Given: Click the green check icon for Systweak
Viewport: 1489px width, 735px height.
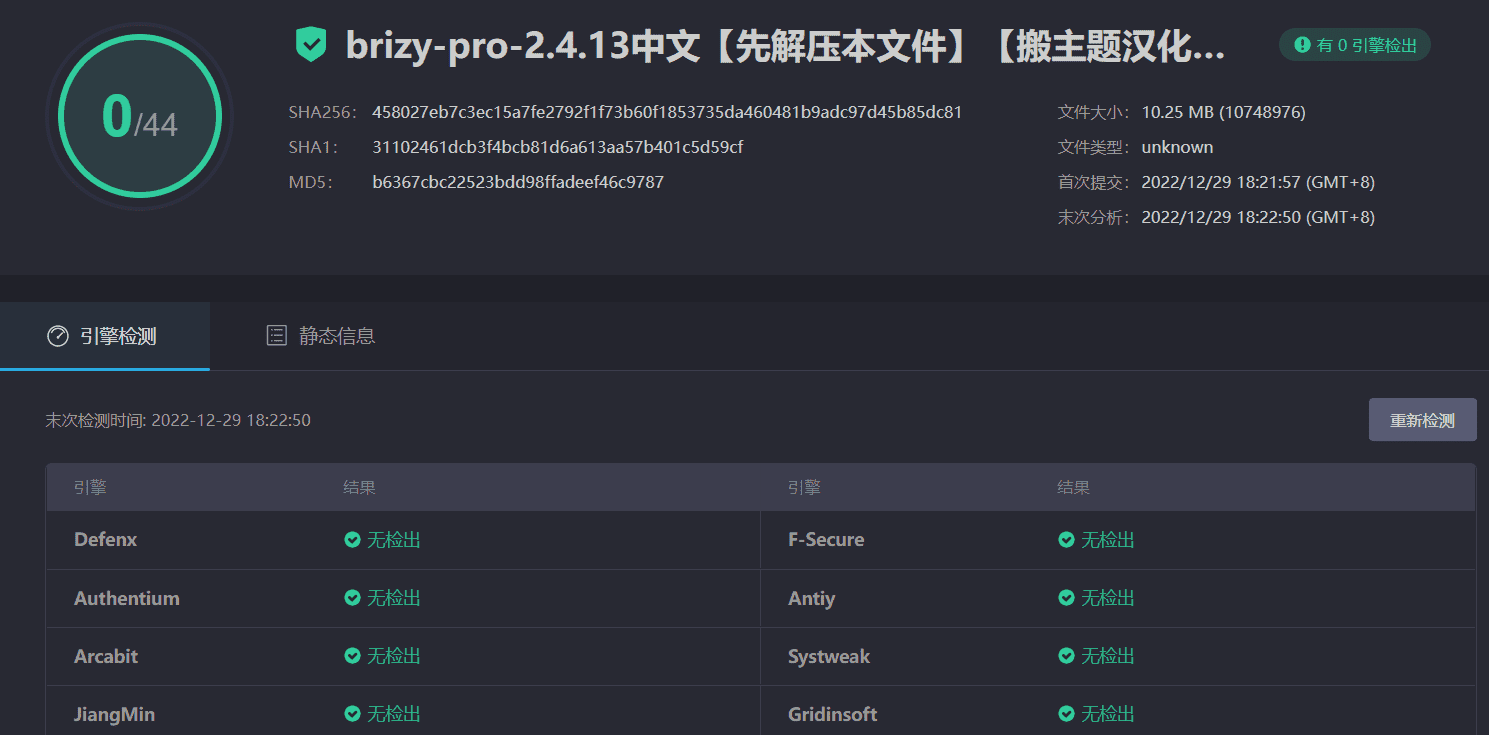Looking at the screenshot, I should click(x=1066, y=656).
